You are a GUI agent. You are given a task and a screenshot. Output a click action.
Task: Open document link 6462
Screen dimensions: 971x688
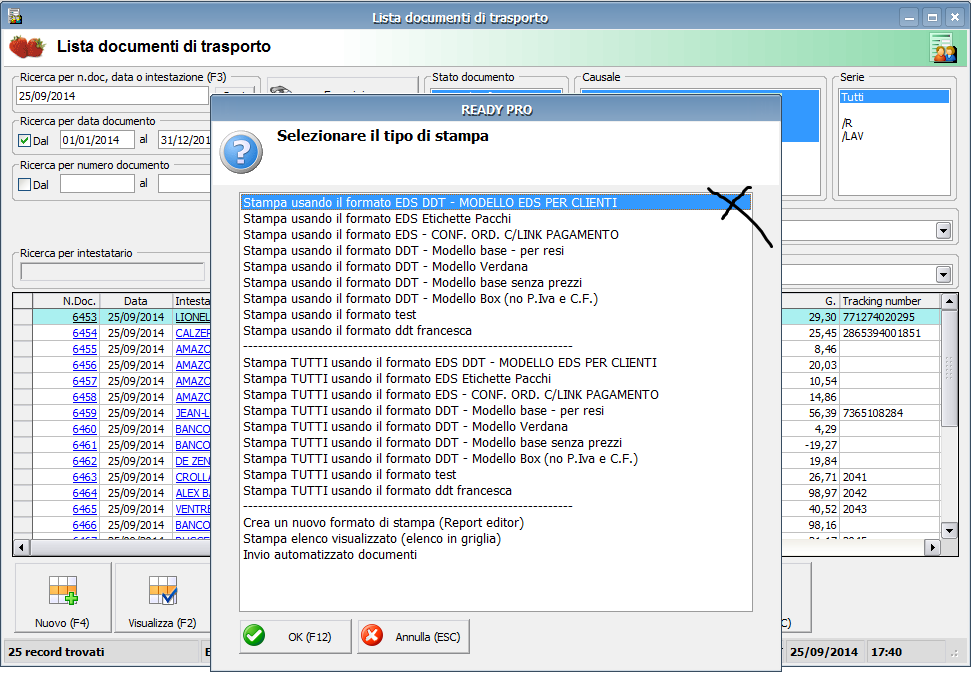pos(84,461)
